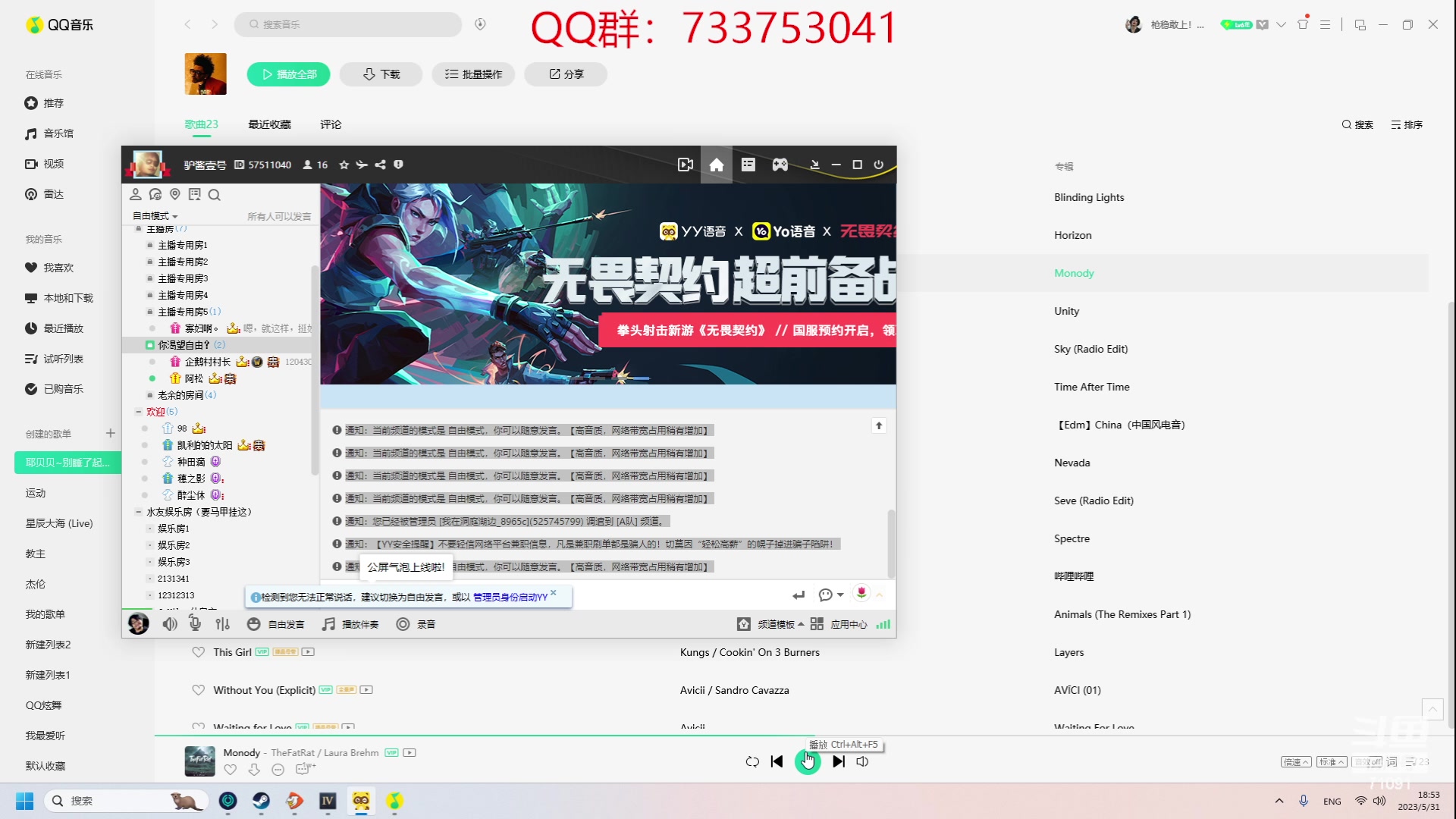The height and width of the screenshot is (819, 1456).
Task: Skip to next track
Action: [x=838, y=761]
